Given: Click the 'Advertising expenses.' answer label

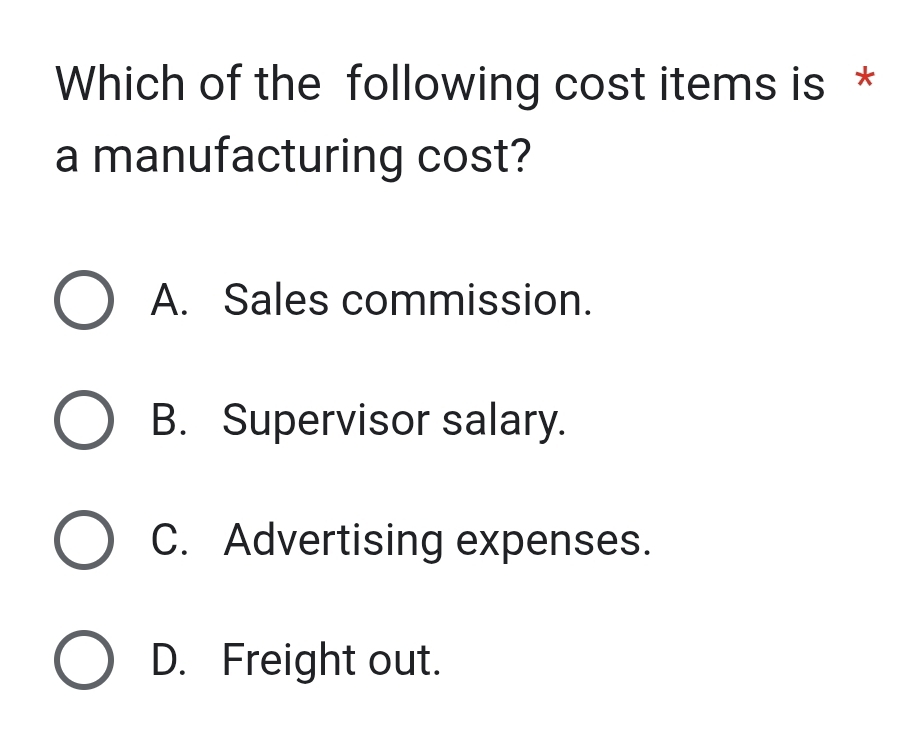Looking at the screenshot, I should 438,540.
